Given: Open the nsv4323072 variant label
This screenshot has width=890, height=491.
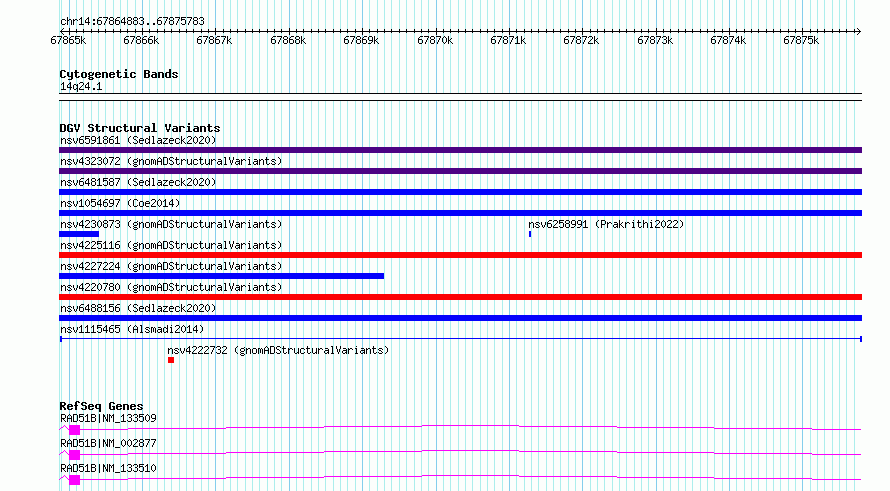Looking at the screenshot, I should [171, 161].
